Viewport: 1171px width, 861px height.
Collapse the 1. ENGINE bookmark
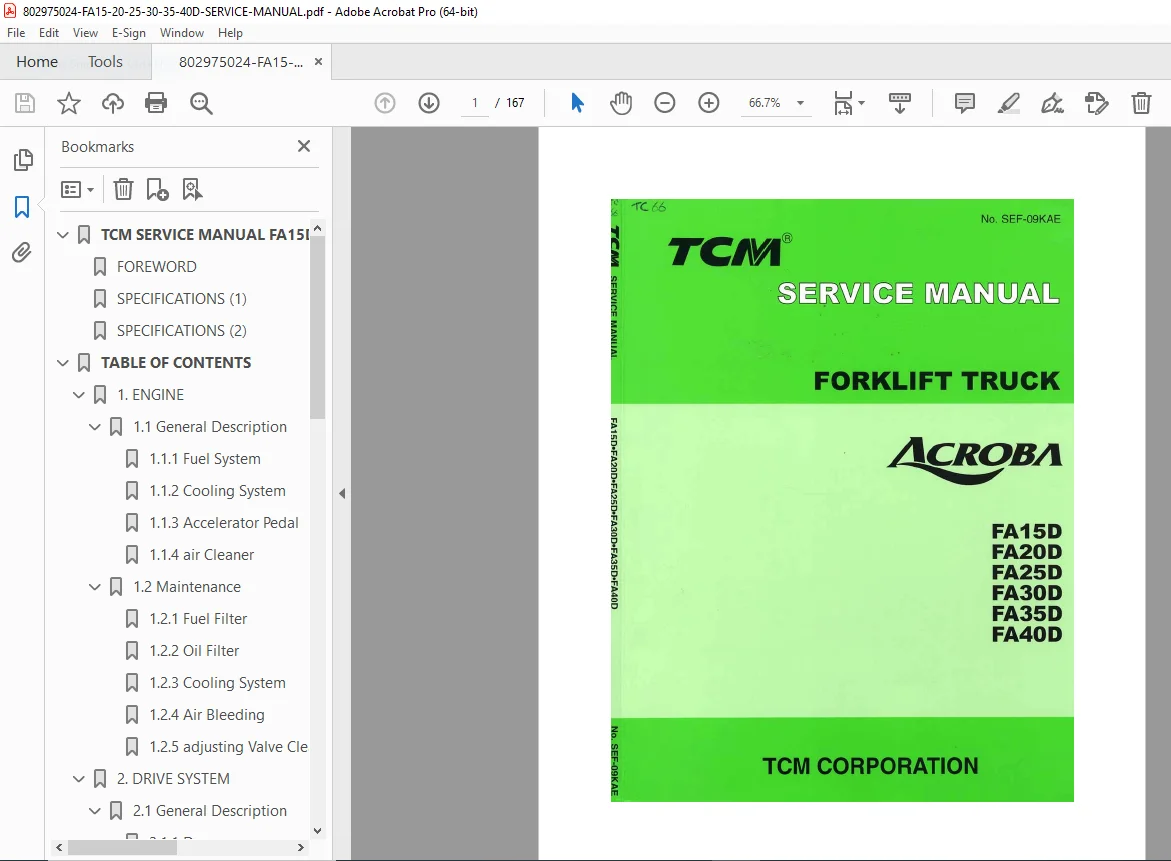click(78, 395)
